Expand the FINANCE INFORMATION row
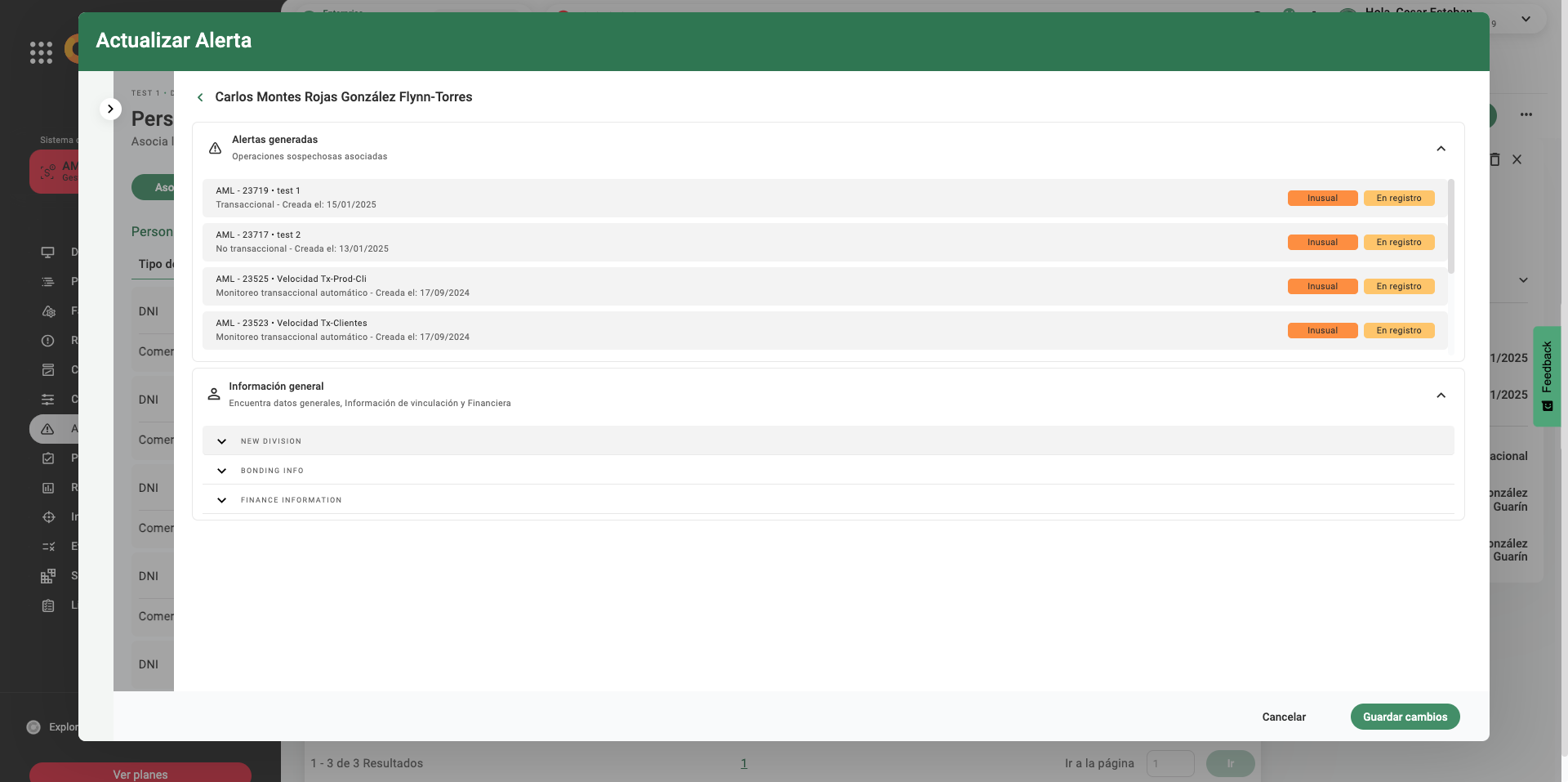The height and width of the screenshot is (782, 1568). (x=221, y=500)
